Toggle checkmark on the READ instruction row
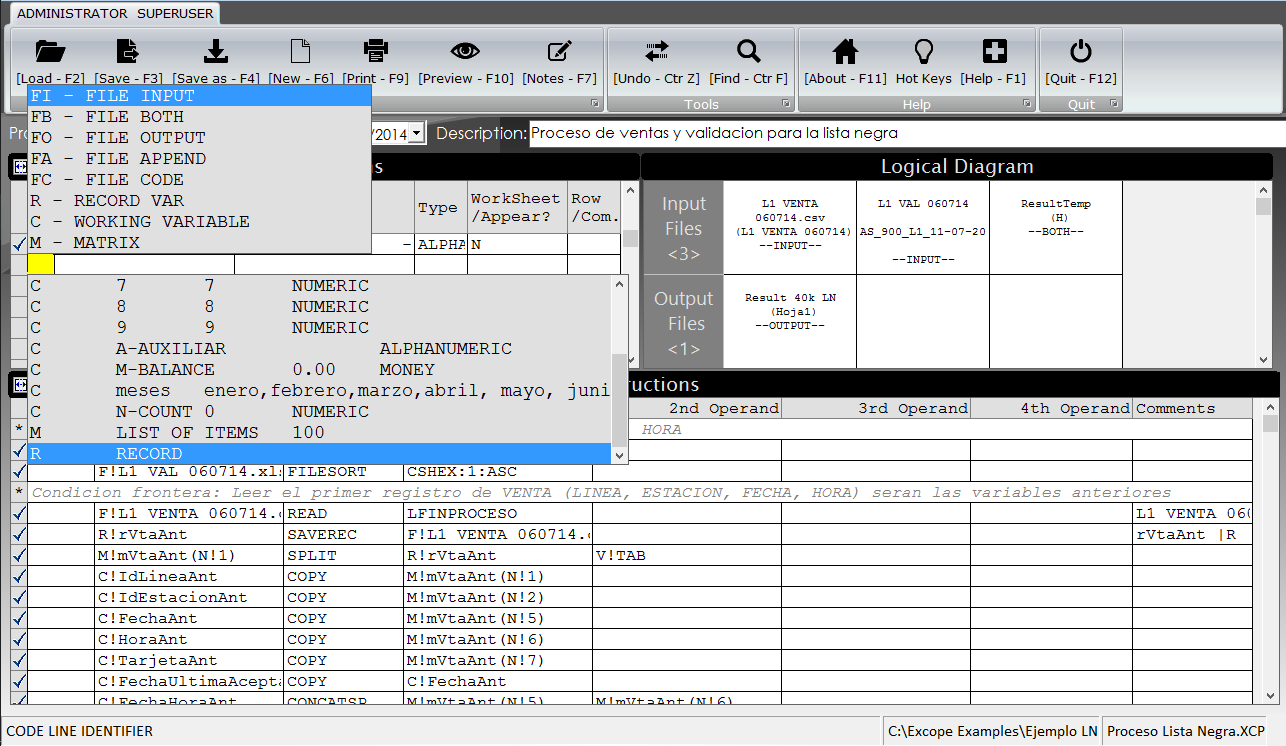 (19, 513)
